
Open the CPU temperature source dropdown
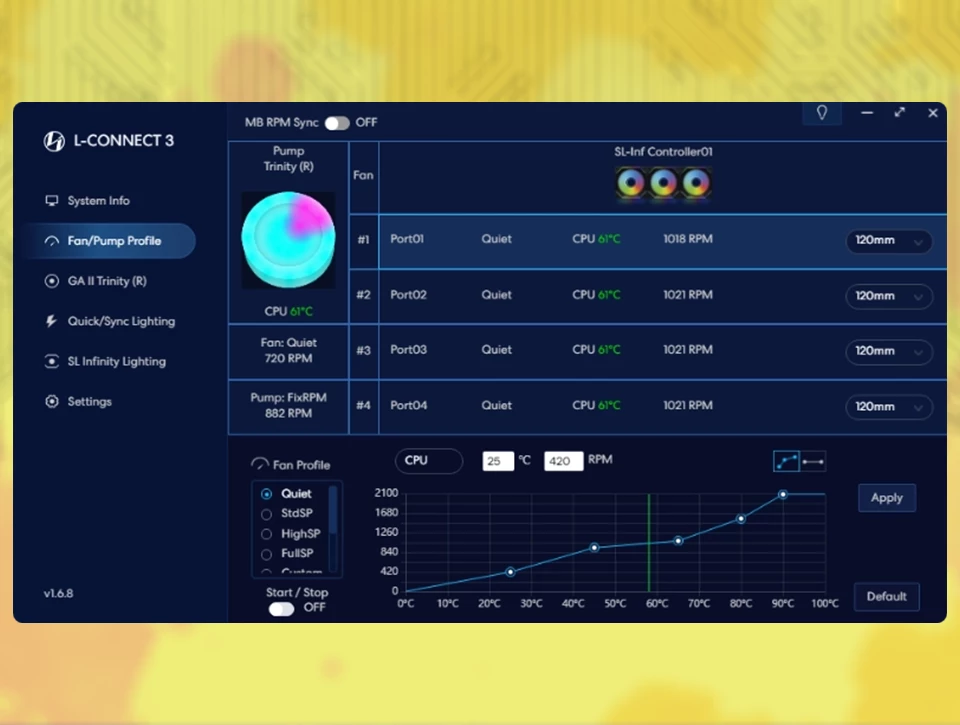[428, 461]
